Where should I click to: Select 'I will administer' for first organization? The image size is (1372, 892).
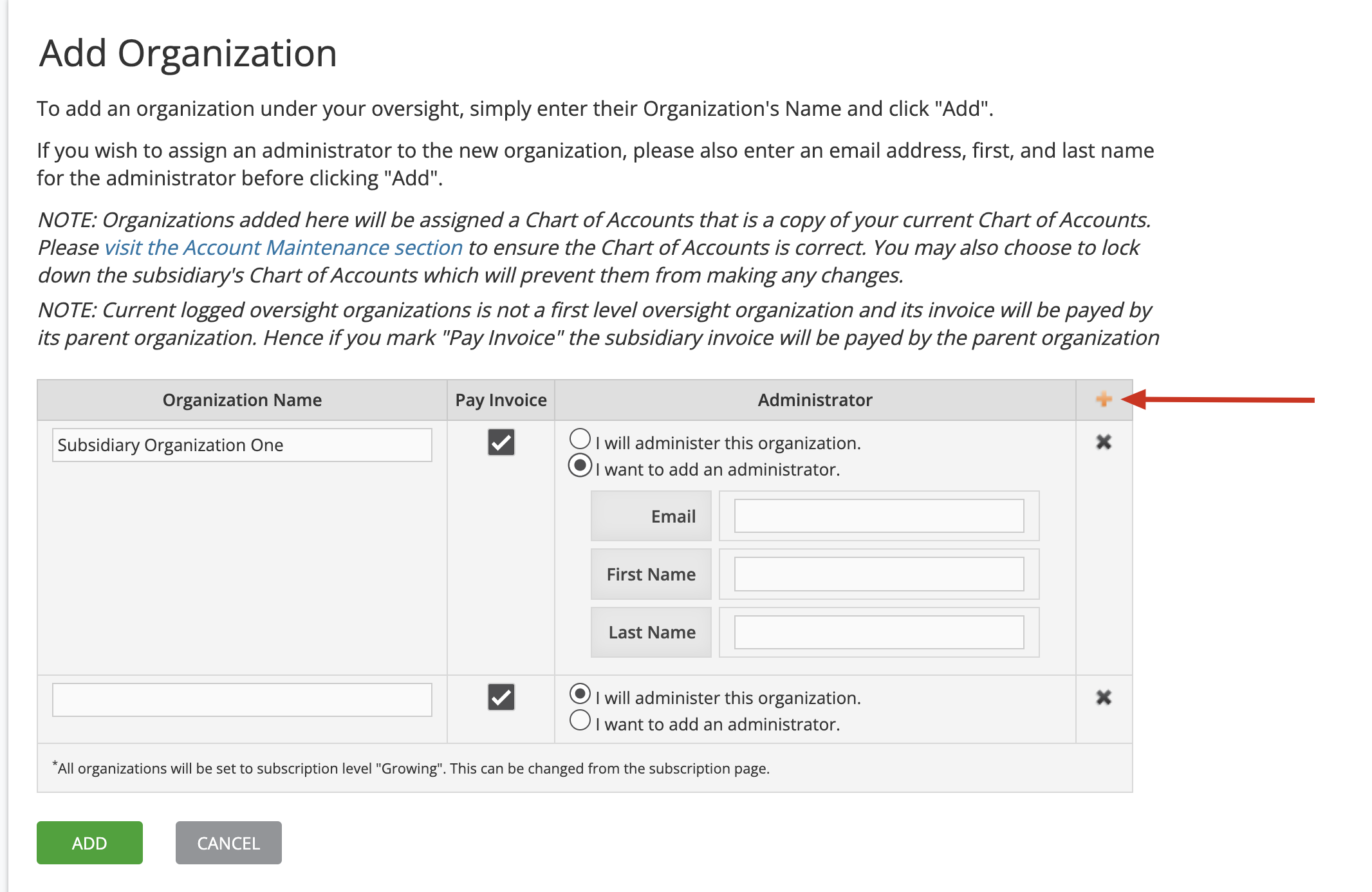point(580,439)
